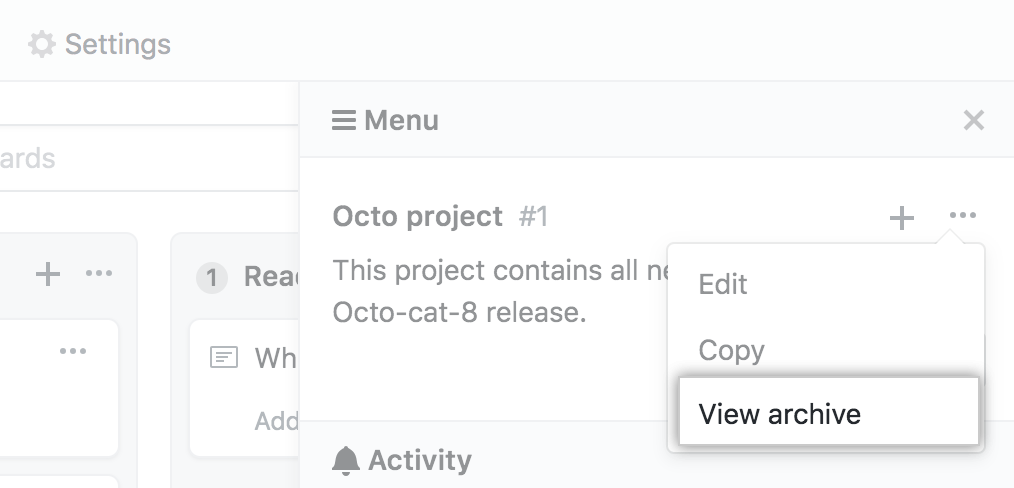Click the hamburger icon beside Menu
This screenshot has height=488, width=1014.
344,121
